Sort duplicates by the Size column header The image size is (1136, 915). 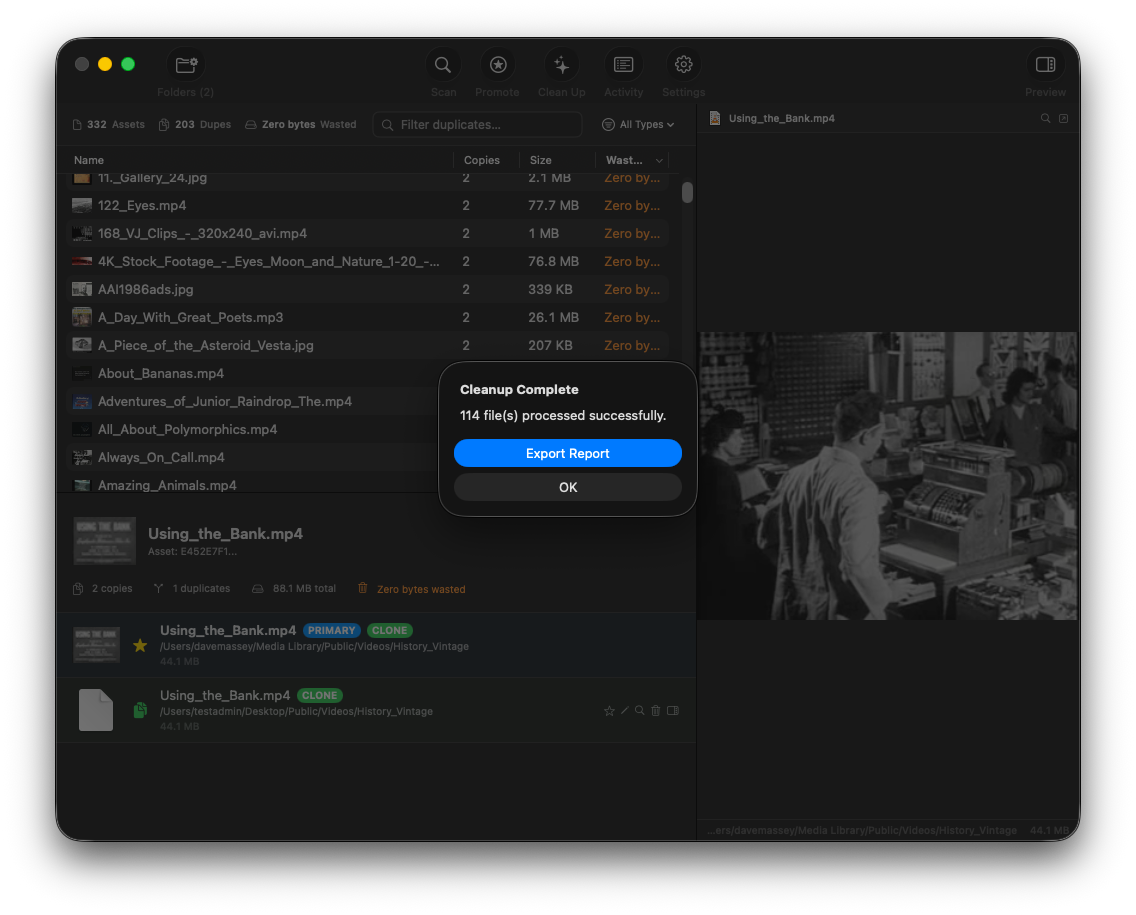[541, 160]
